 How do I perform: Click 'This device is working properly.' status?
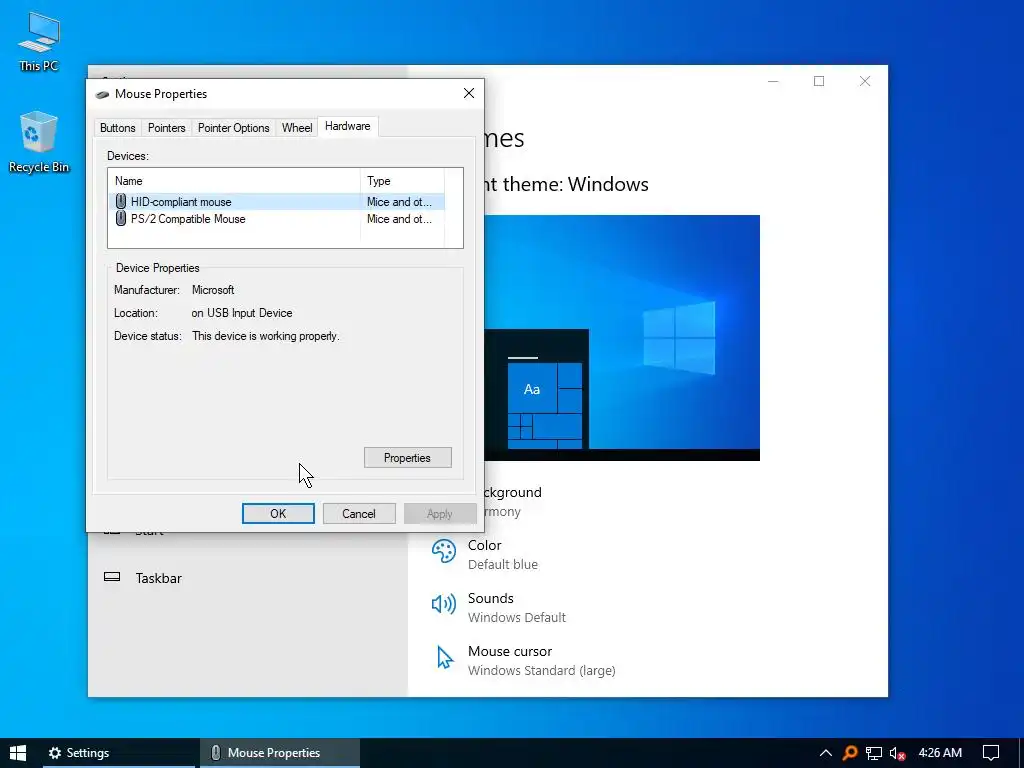[266, 336]
